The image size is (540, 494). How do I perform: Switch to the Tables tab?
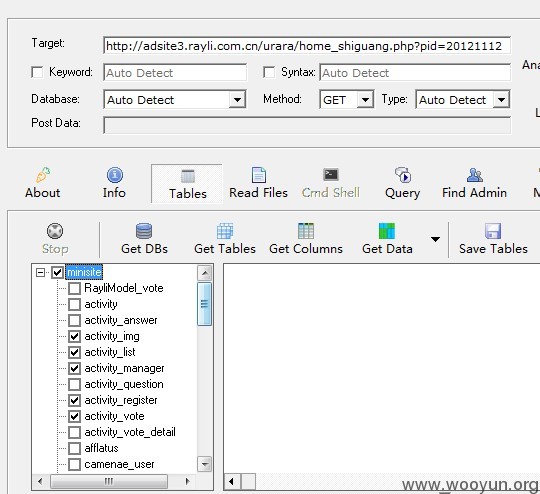coord(187,184)
